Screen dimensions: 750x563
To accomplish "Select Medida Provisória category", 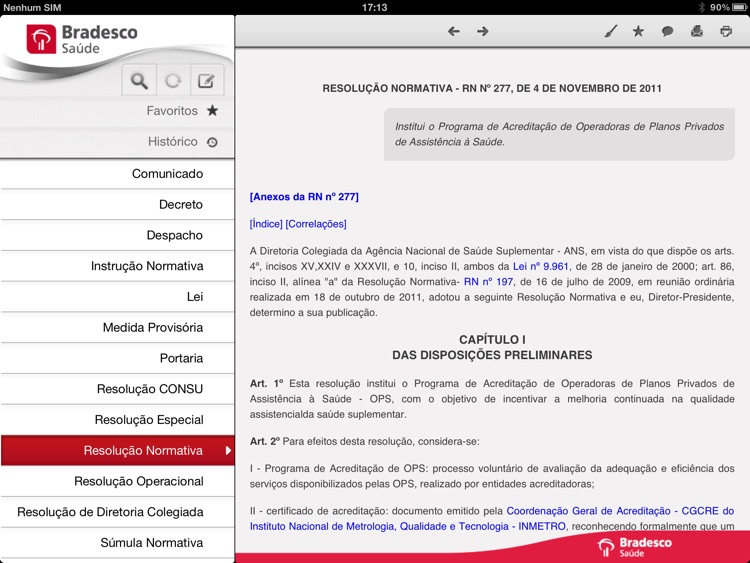I will pos(117,327).
